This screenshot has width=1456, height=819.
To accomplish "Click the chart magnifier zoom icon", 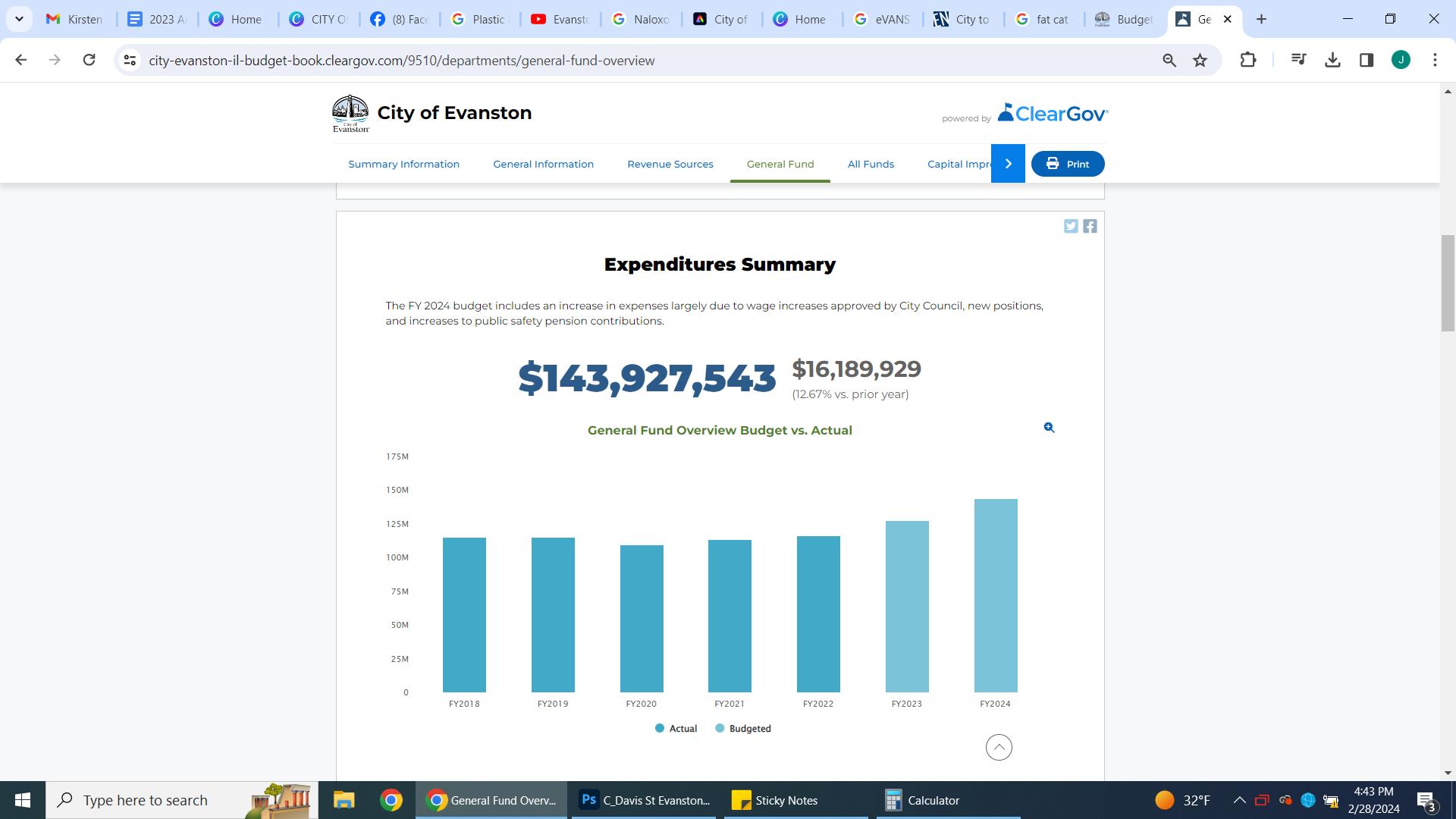I will click(1049, 428).
